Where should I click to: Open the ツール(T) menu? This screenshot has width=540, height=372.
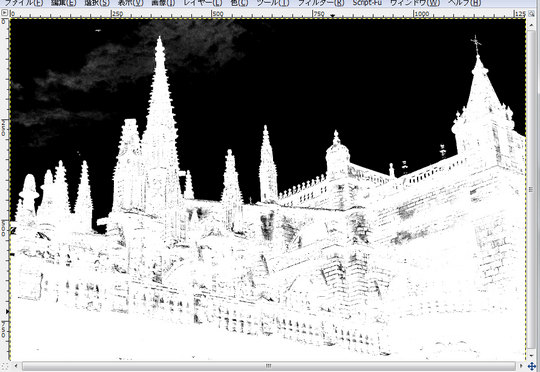point(273,3)
